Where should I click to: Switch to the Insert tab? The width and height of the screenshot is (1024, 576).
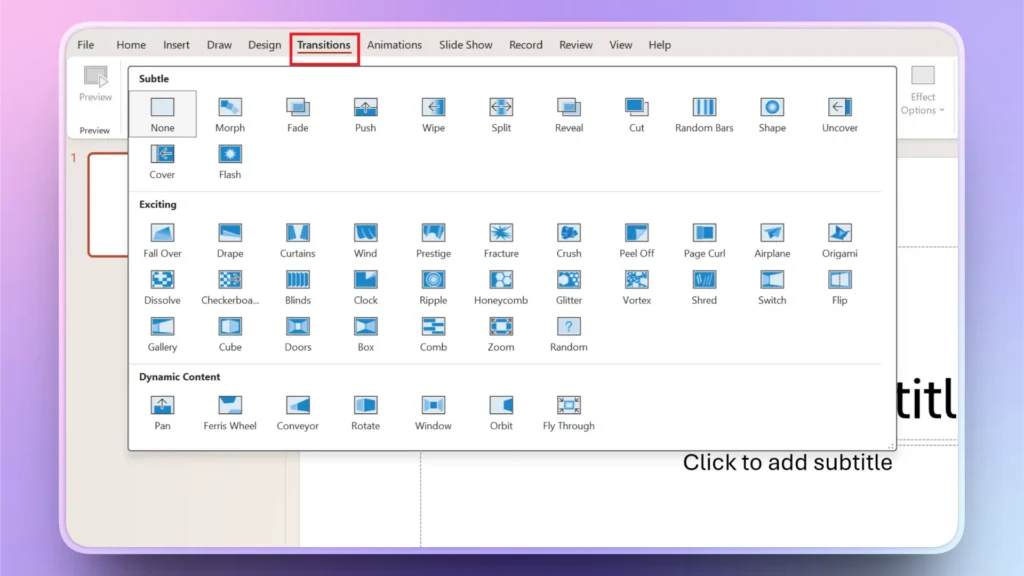click(x=176, y=45)
